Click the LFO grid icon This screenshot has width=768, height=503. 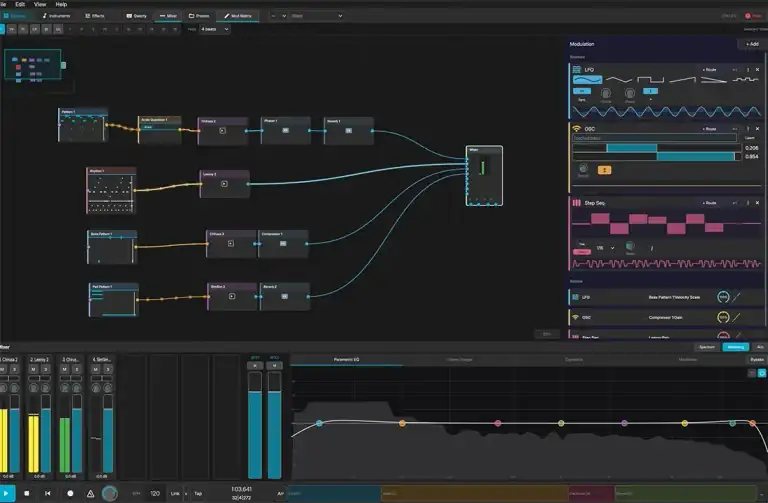[576, 70]
